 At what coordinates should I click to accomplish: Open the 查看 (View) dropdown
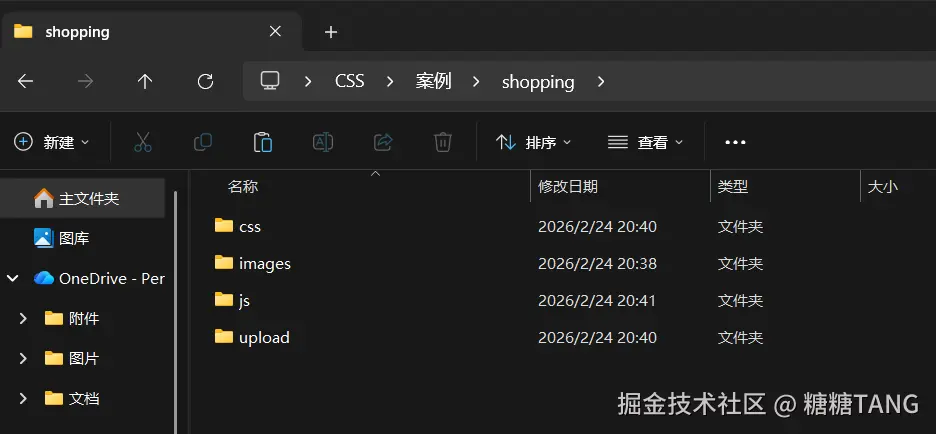click(x=645, y=142)
